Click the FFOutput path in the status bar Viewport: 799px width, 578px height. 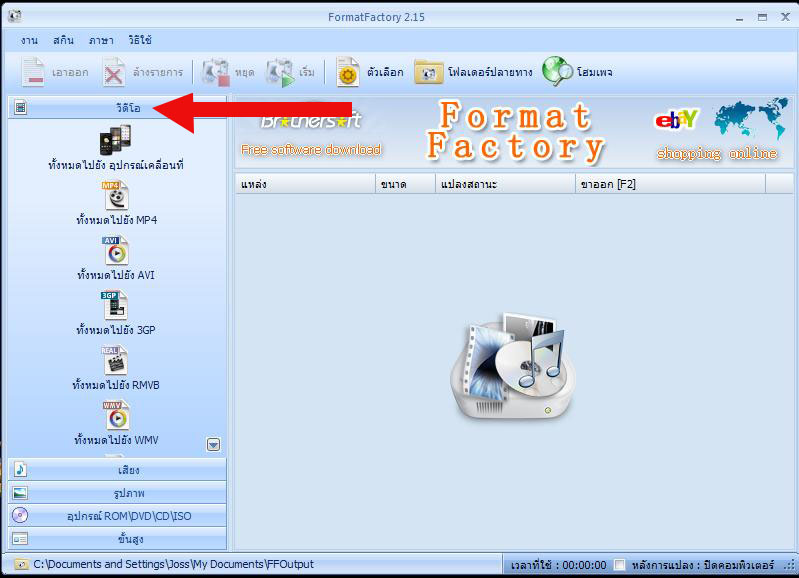(x=174, y=564)
